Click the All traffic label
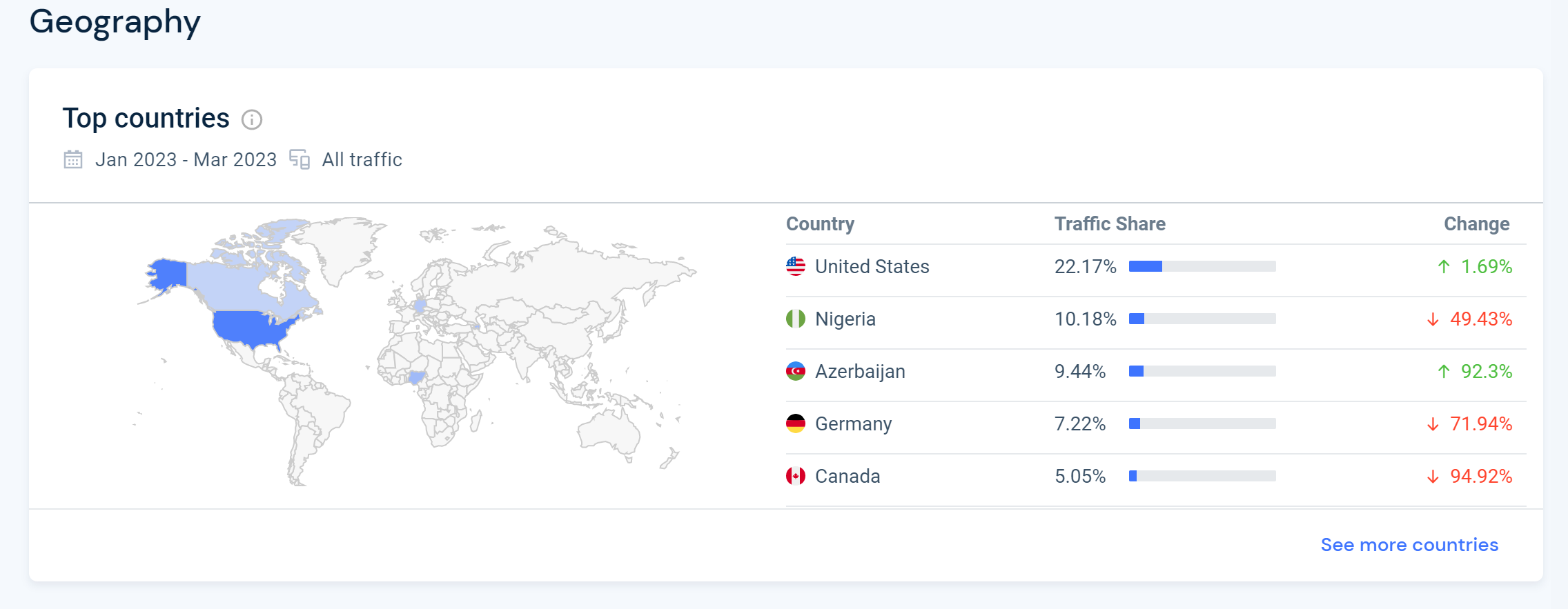Image resolution: width=1568 pixels, height=609 pixels. tap(362, 159)
